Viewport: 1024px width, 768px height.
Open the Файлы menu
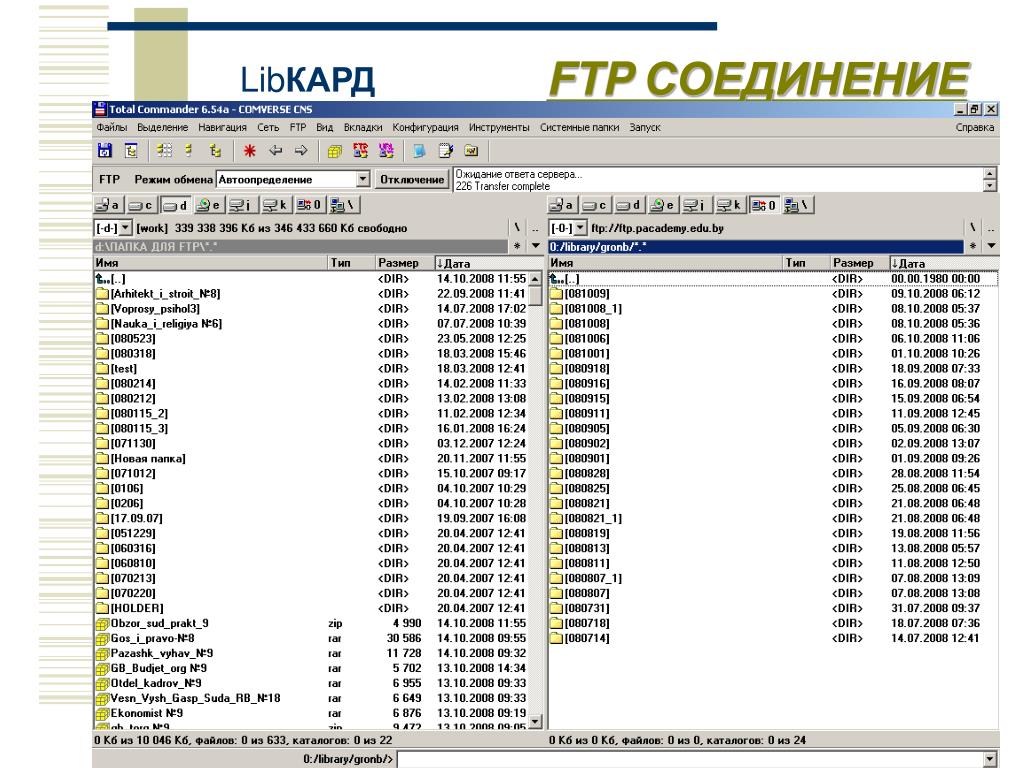click(x=112, y=127)
